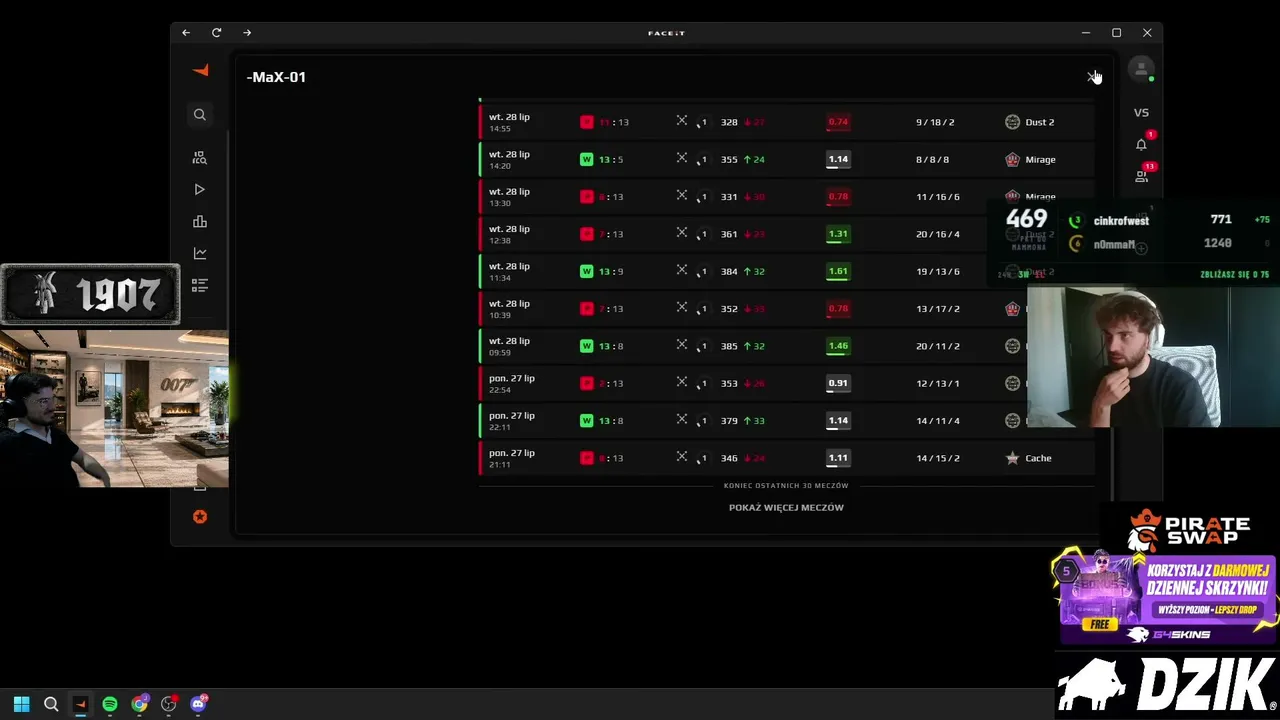The height and width of the screenshot is (720, 1280).
Task: Click the Elo value 346
Action: pyautogui.click(x=729, y=458)
